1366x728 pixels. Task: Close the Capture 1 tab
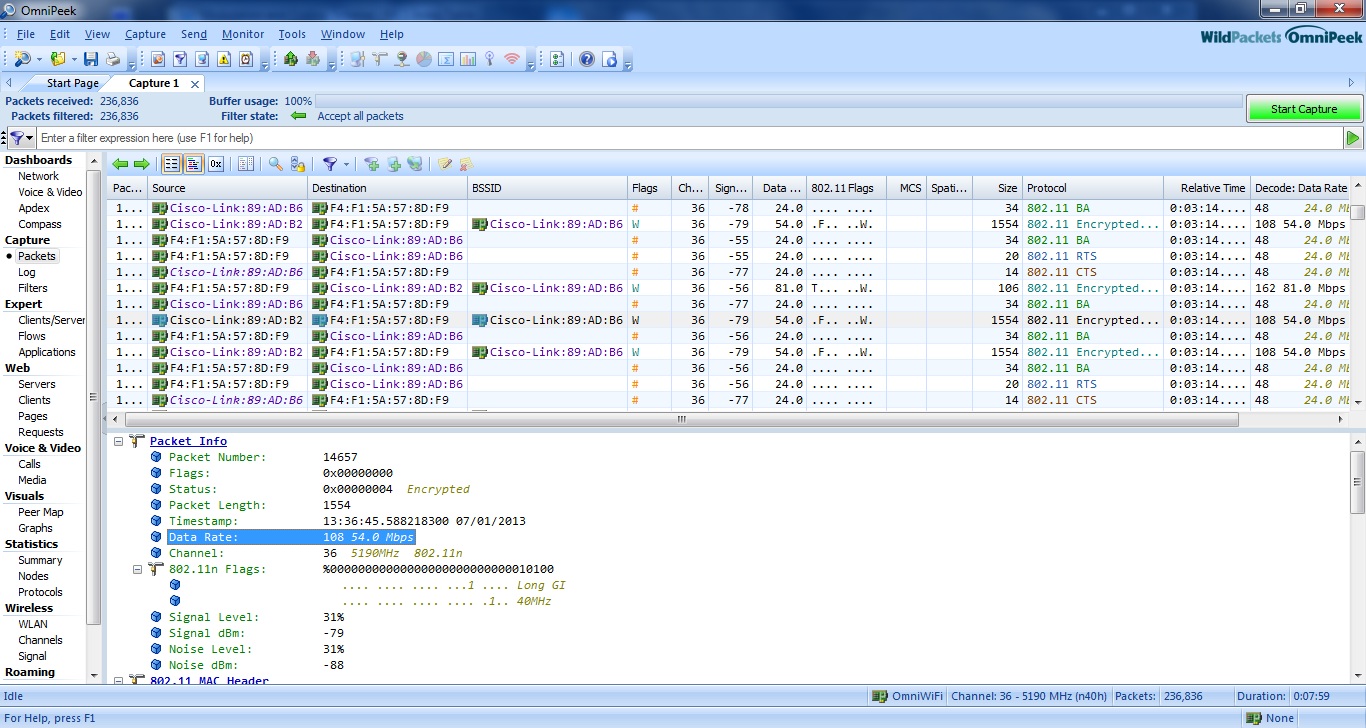click(x=194, y=84)
